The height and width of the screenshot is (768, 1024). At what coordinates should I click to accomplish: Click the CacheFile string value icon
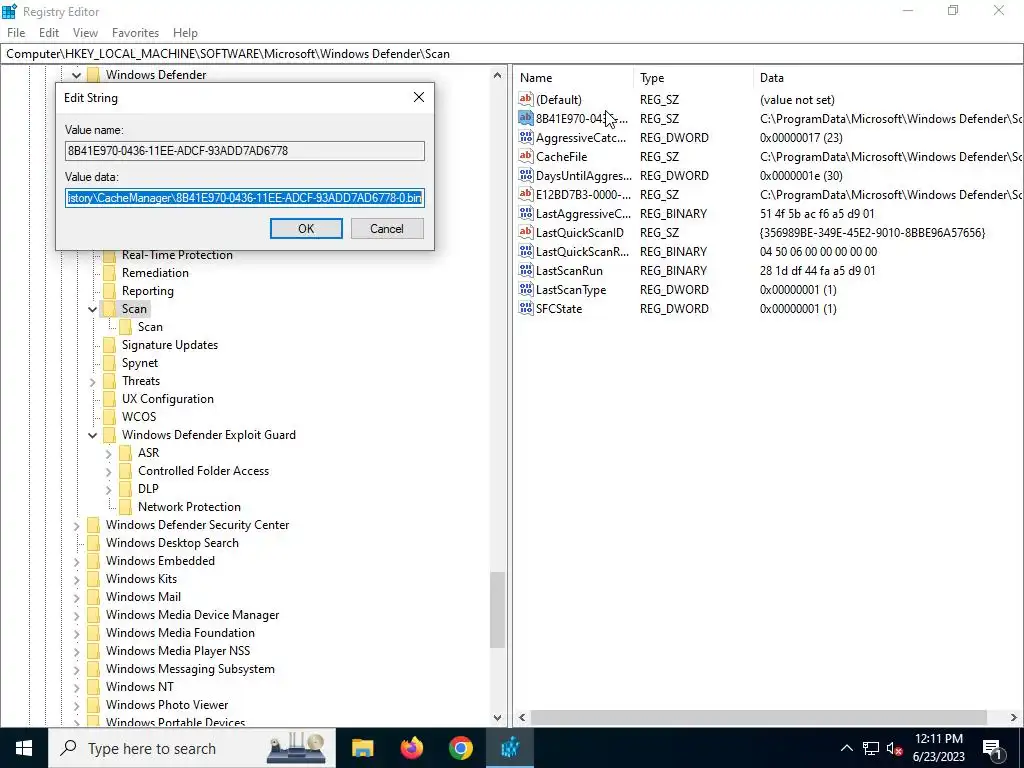coord(526,156)
